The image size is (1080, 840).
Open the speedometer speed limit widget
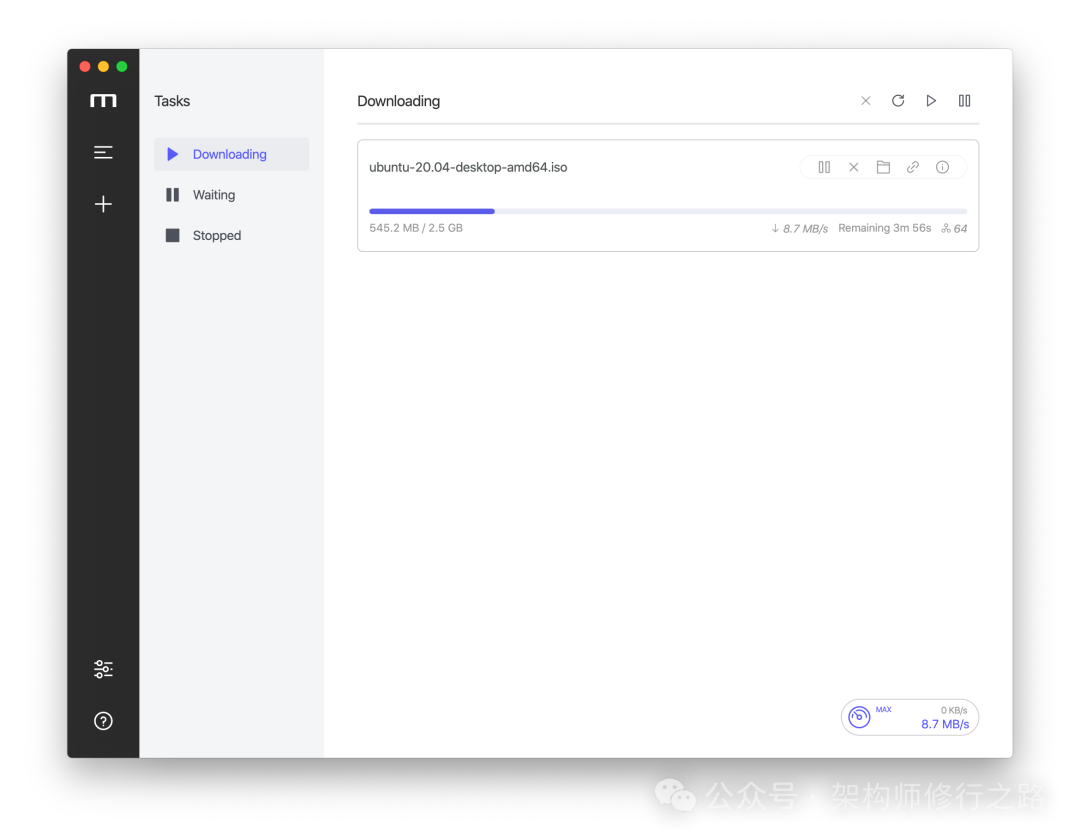pos(909,717)
